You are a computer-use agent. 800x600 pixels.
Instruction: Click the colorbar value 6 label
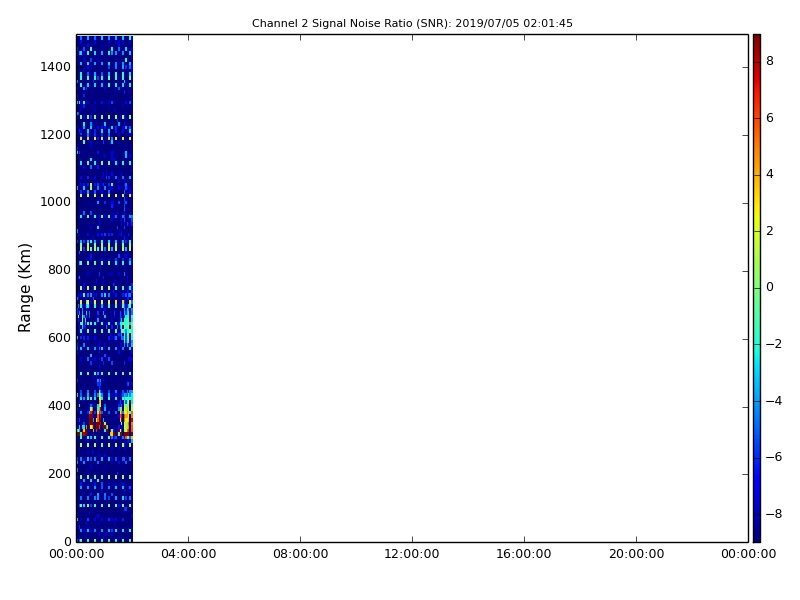coord(770,118)
